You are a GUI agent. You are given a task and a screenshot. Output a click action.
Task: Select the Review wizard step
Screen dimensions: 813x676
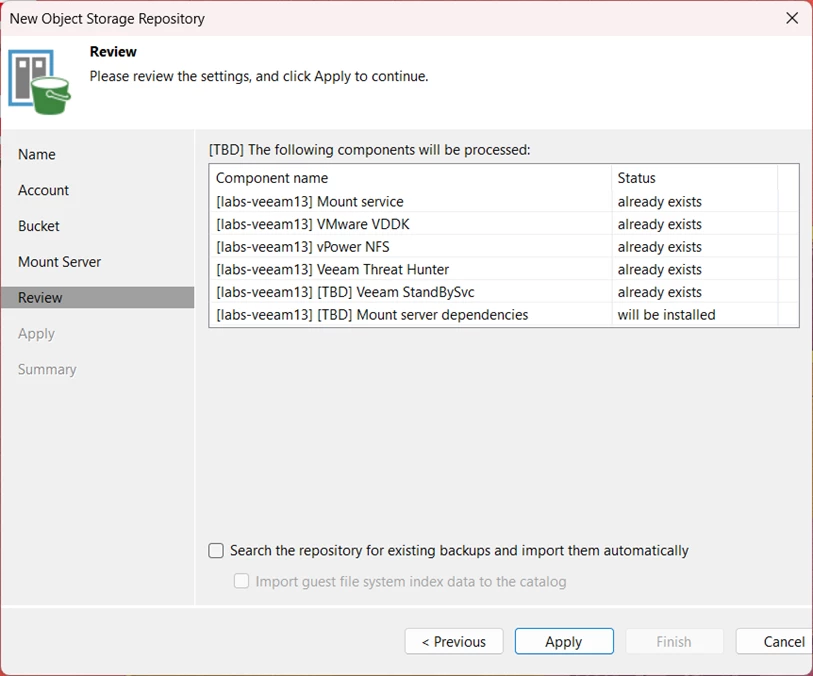(x=97, y=298)
